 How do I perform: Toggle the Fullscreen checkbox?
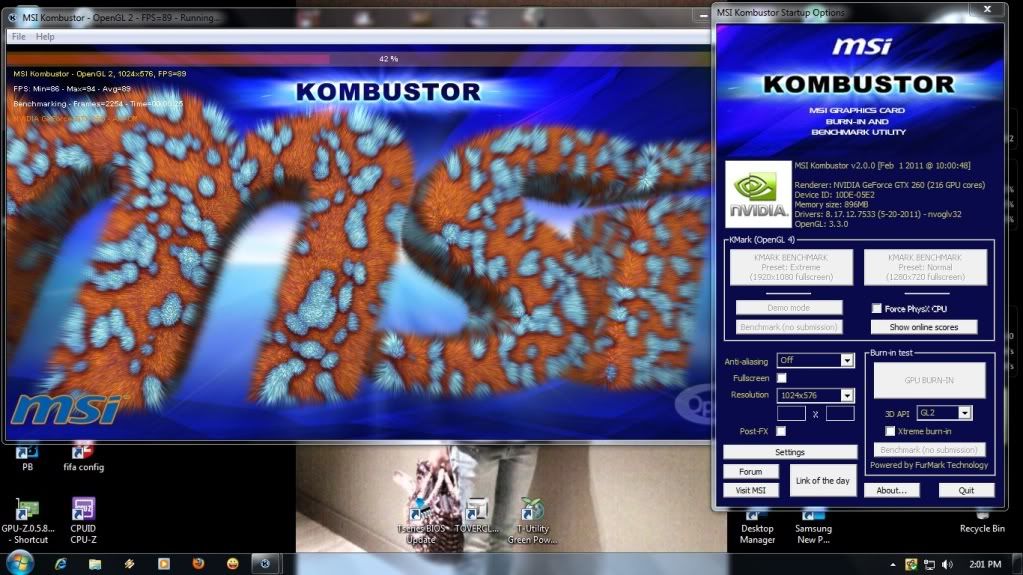coord(782,378)
